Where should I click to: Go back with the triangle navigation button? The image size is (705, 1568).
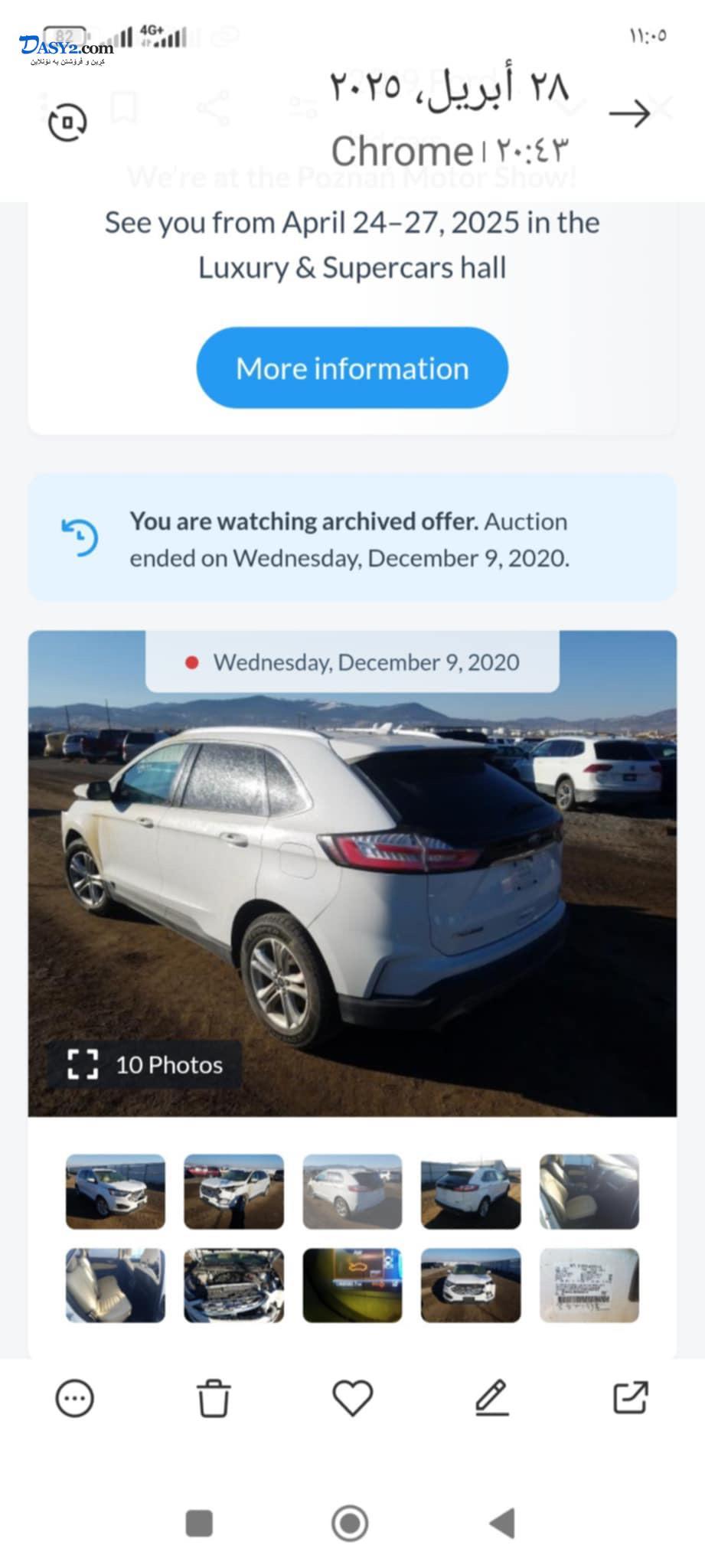tap(501, 1523)
